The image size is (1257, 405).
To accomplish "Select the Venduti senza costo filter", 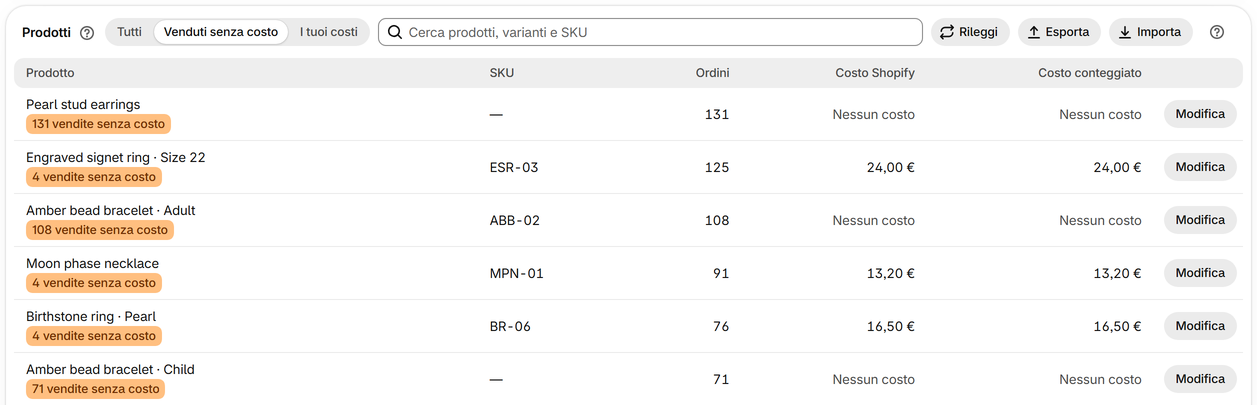I will [x=221, y=32].
